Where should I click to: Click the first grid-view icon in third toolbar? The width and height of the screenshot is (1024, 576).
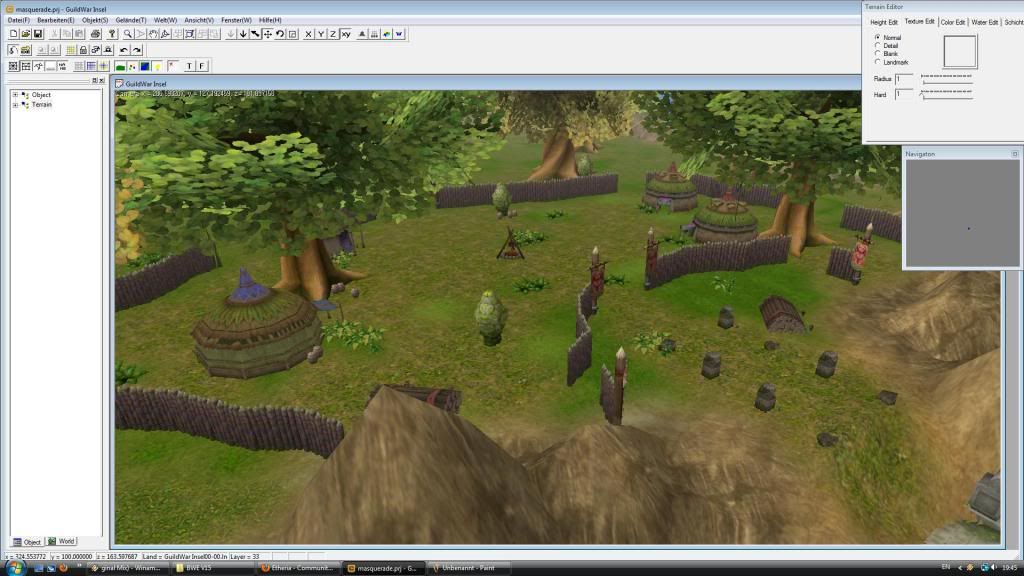[x=13, y=66]
